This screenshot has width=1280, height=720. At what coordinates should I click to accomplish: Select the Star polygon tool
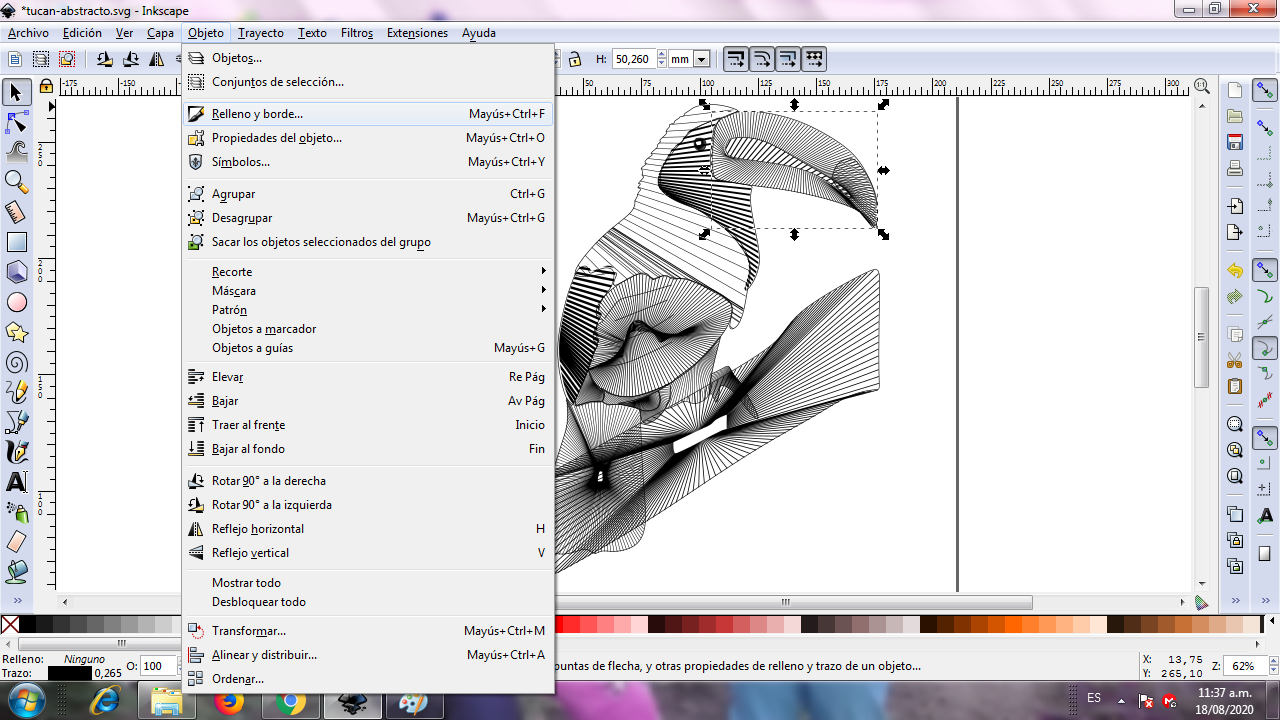(16, 331)
